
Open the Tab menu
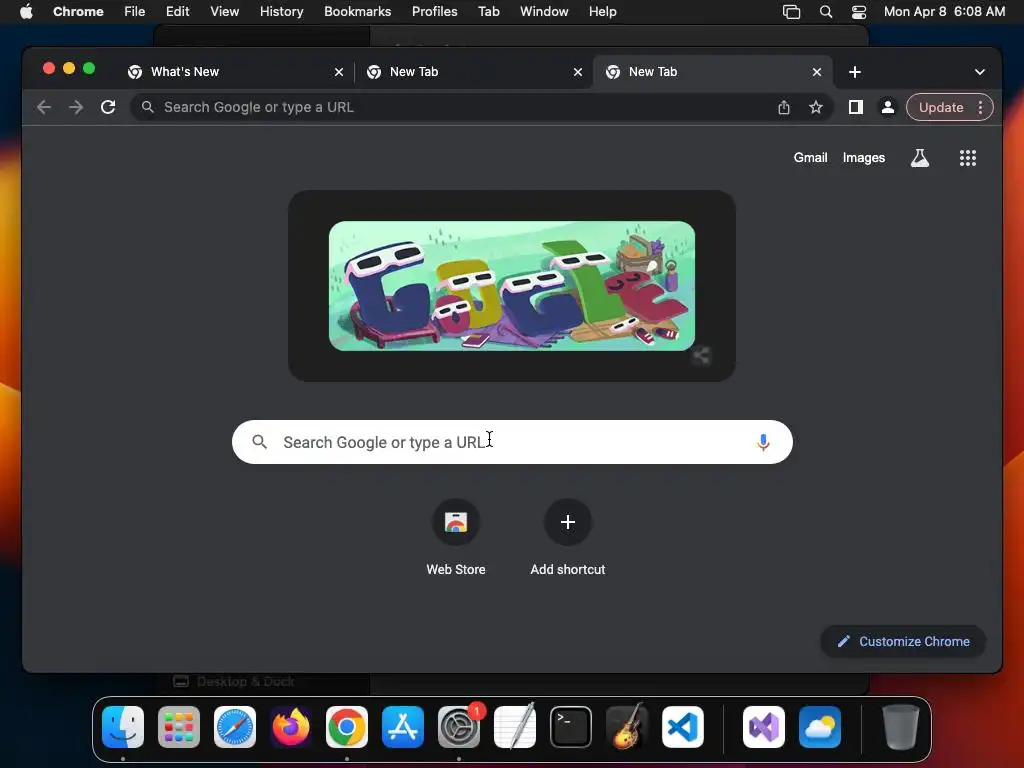click(x=488, y=12)
